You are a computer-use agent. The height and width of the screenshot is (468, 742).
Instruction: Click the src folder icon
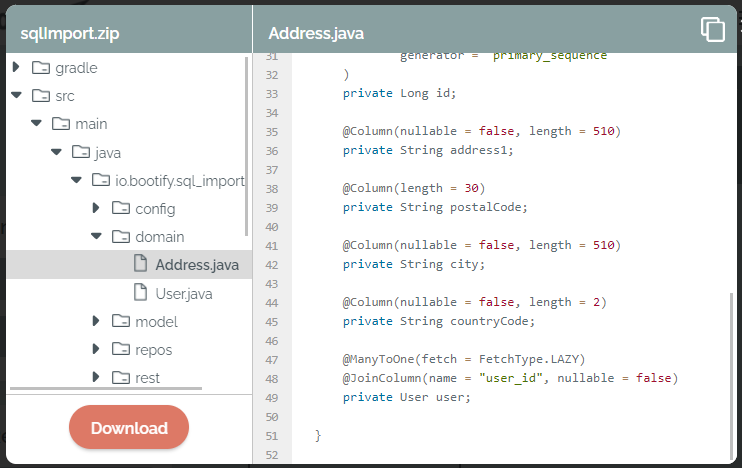click(41, 96)
